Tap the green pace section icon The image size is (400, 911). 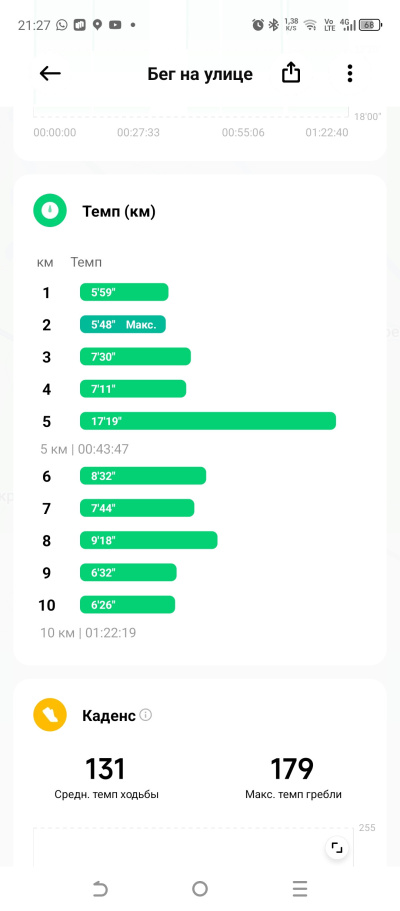[x=51, y=210]
